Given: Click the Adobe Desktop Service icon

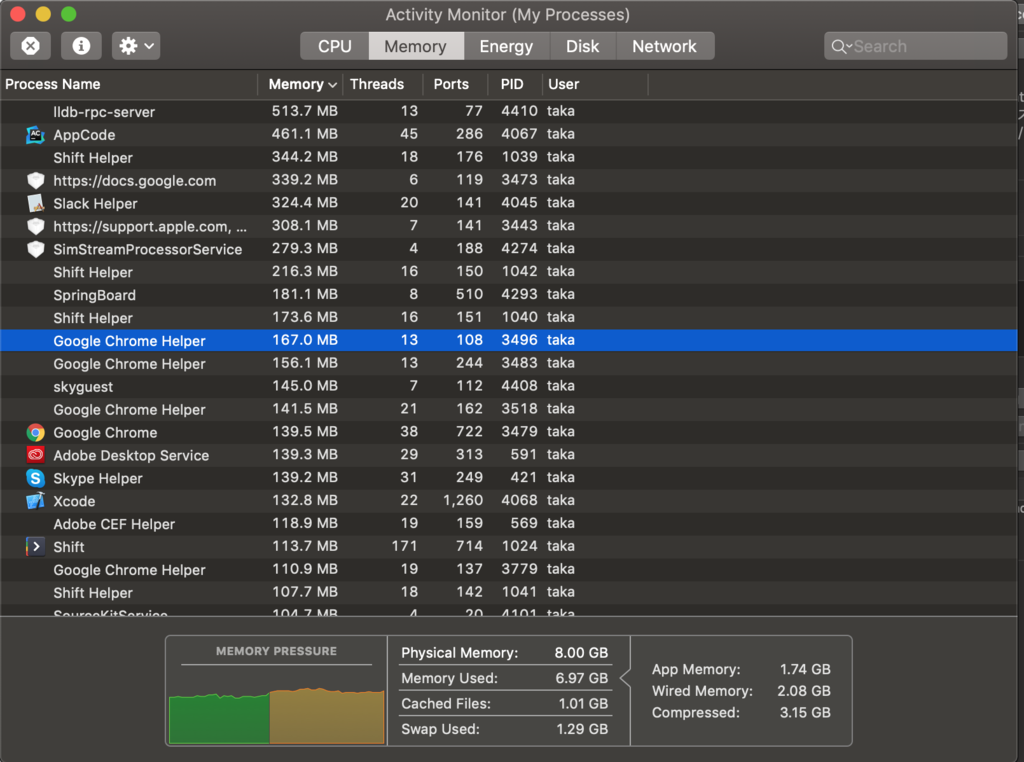Looking at the screenshot, I should [35, 455].
